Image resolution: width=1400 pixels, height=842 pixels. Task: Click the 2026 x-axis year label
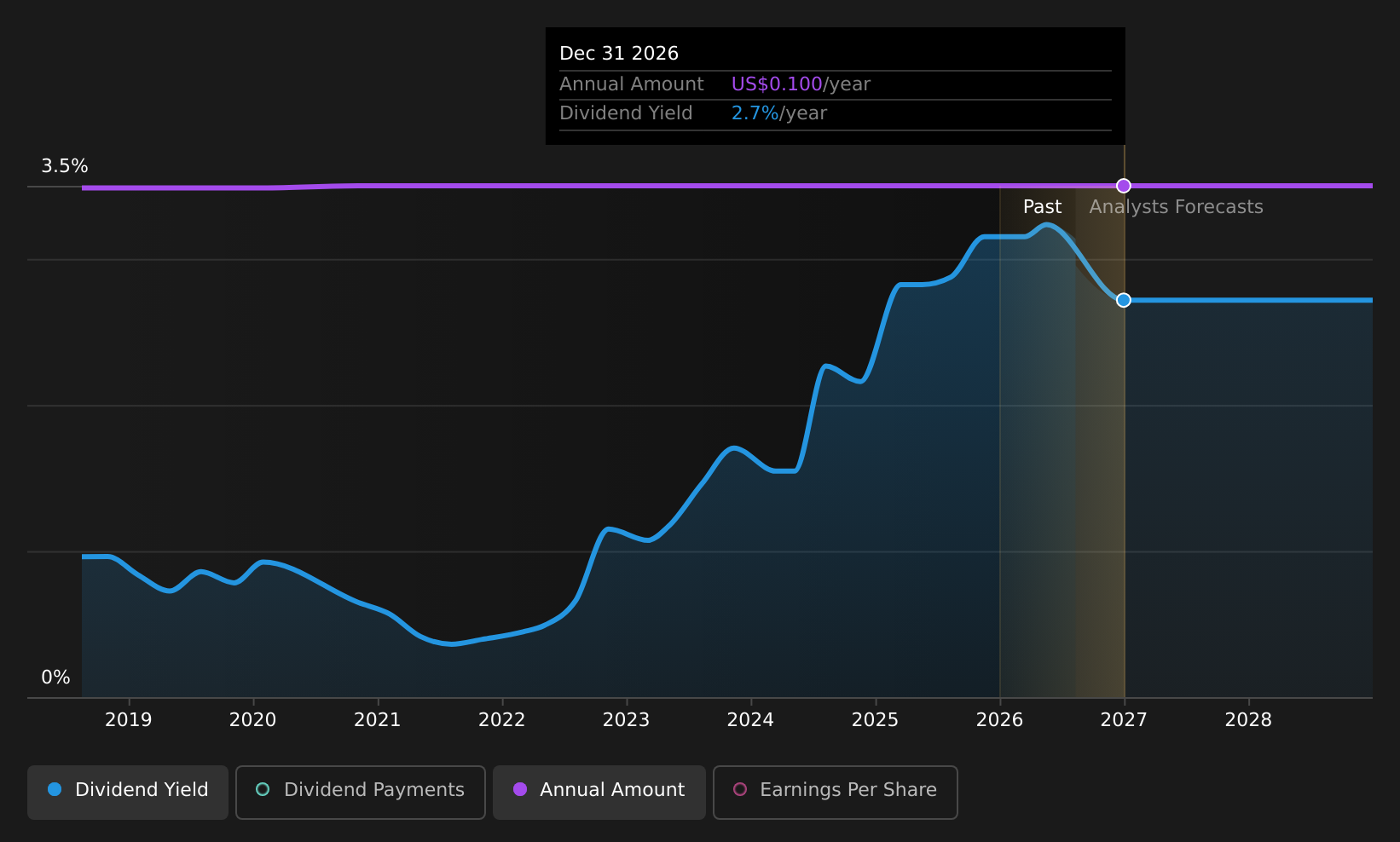1000,720
